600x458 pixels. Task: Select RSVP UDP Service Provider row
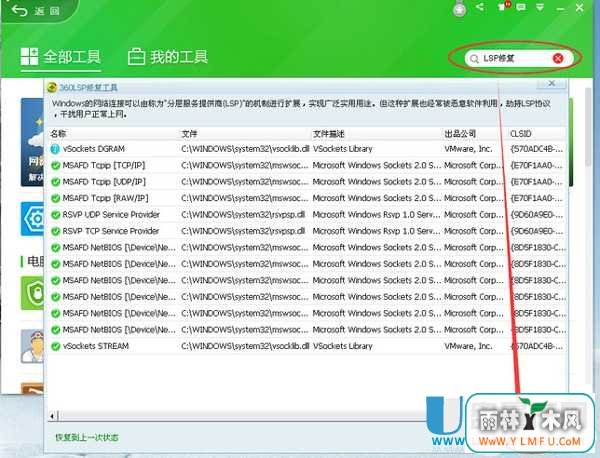[x=307, y=215]
